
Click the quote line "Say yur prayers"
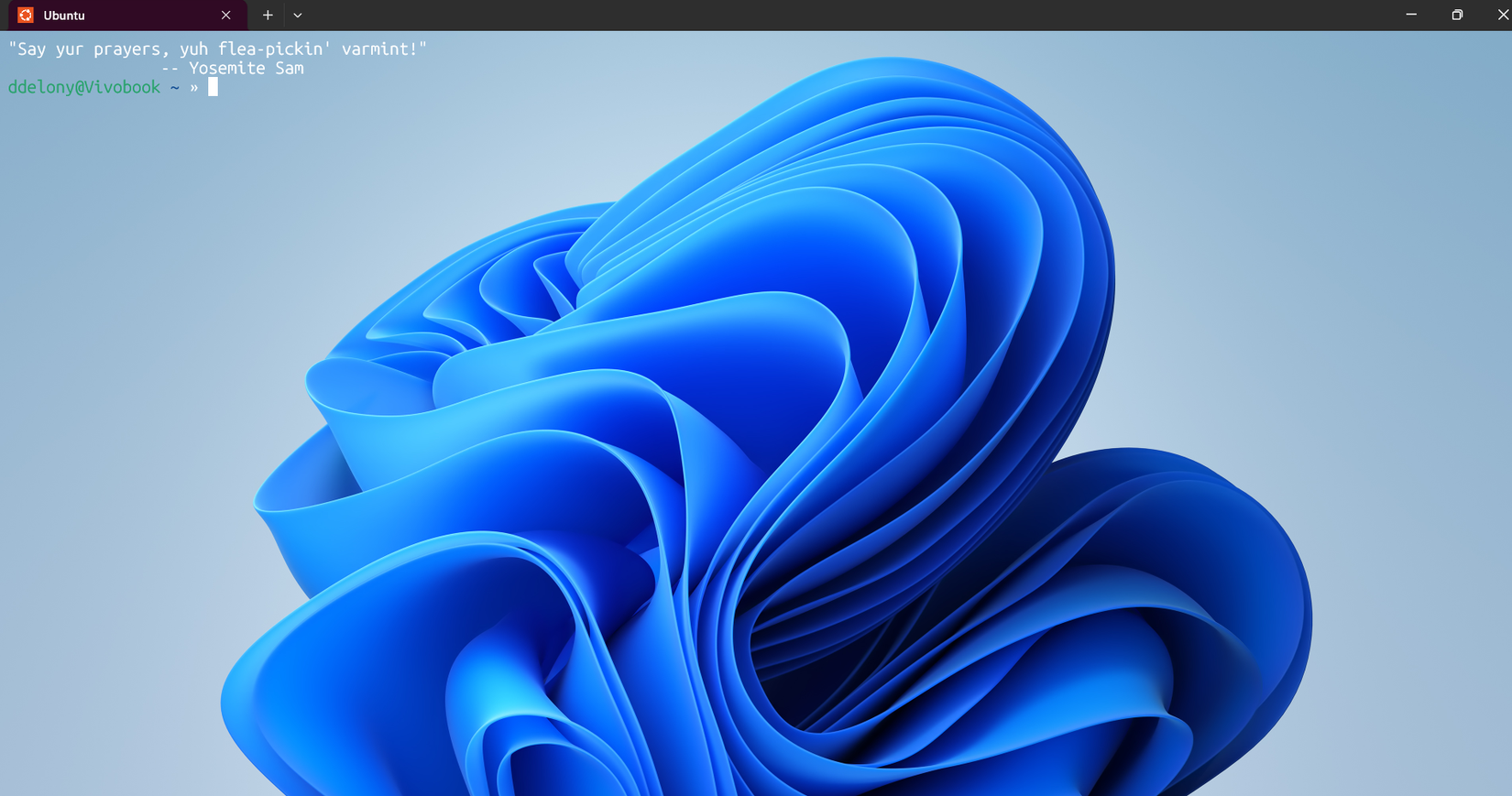(217, 49)
